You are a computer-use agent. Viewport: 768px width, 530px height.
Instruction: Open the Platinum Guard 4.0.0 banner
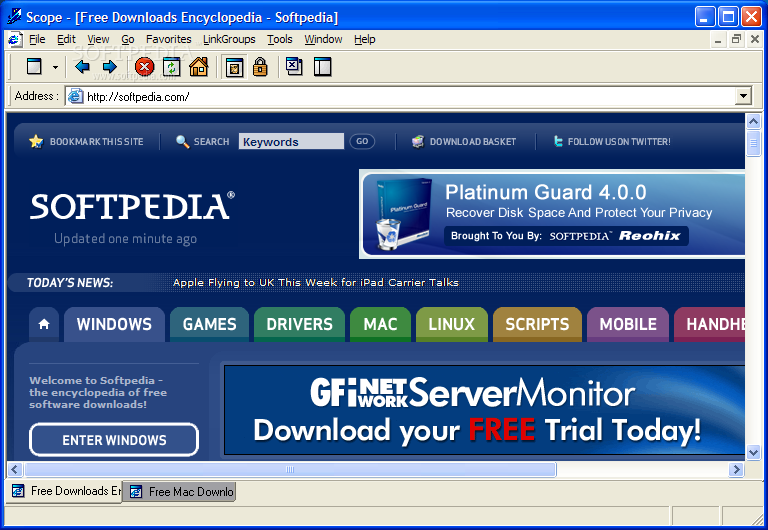pyautogui.click(x=552, y=214)
